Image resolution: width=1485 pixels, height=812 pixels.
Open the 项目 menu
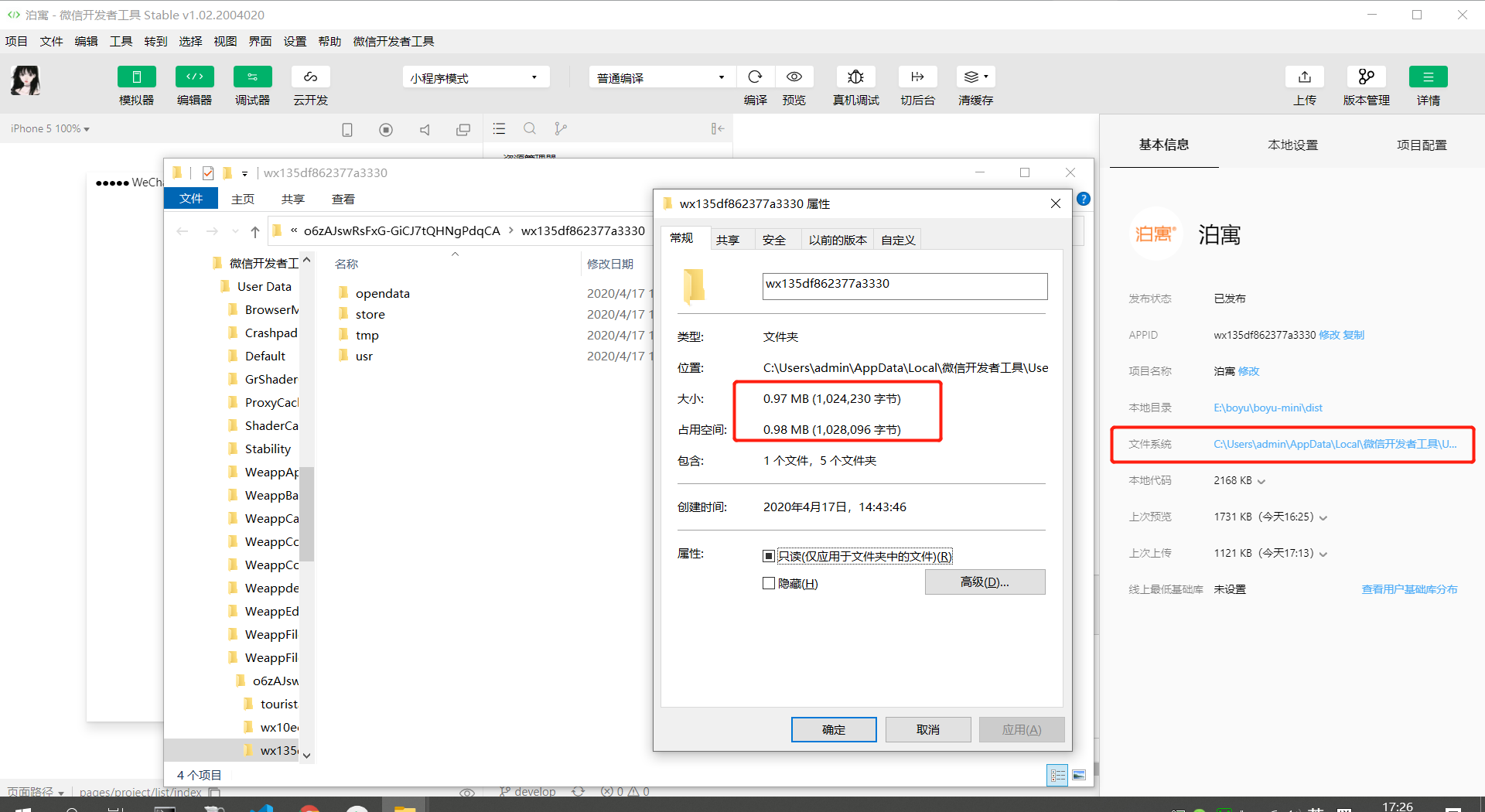click(x=16, y=41)
